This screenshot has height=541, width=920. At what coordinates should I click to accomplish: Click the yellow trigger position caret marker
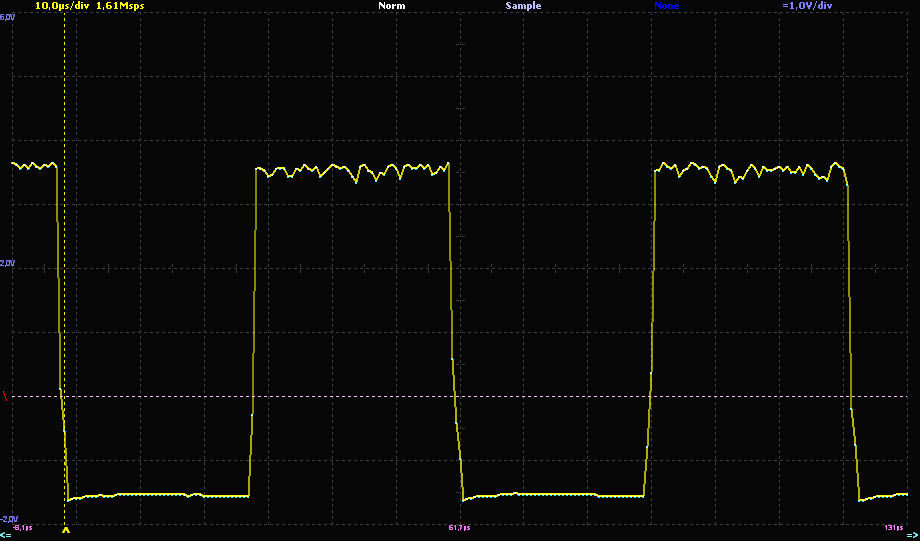[66, 531]
